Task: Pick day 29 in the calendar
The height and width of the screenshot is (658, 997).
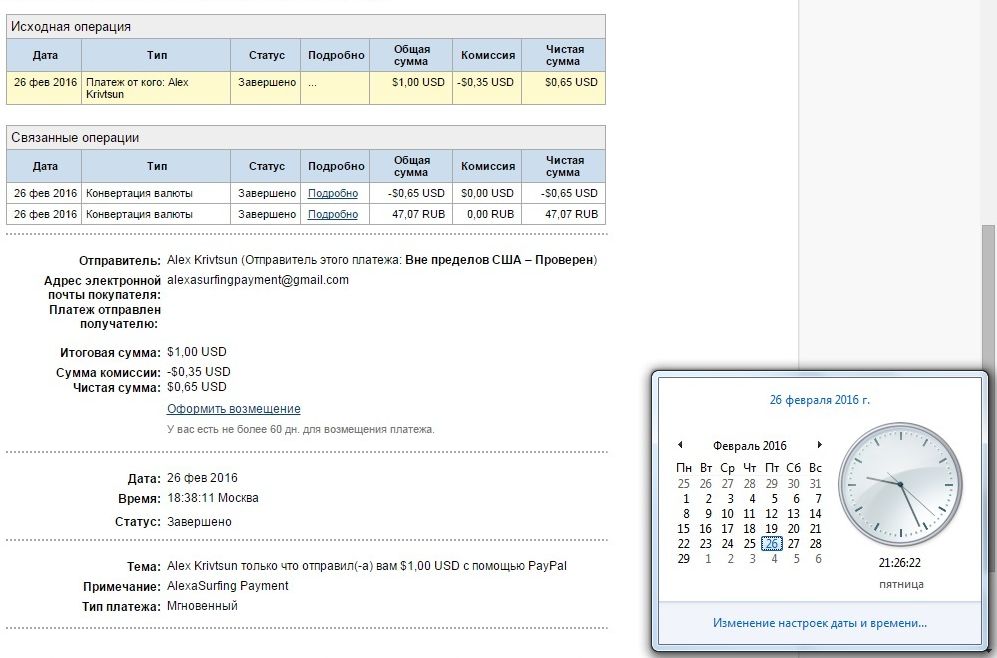Action: [684, 559]
